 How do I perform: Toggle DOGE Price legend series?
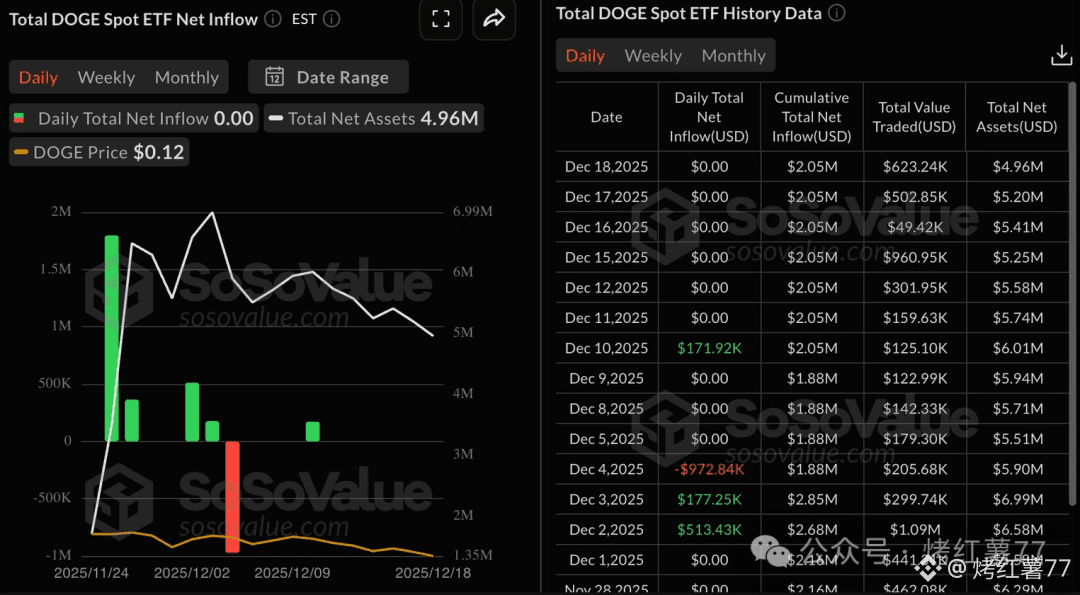(x=99, y=152)
